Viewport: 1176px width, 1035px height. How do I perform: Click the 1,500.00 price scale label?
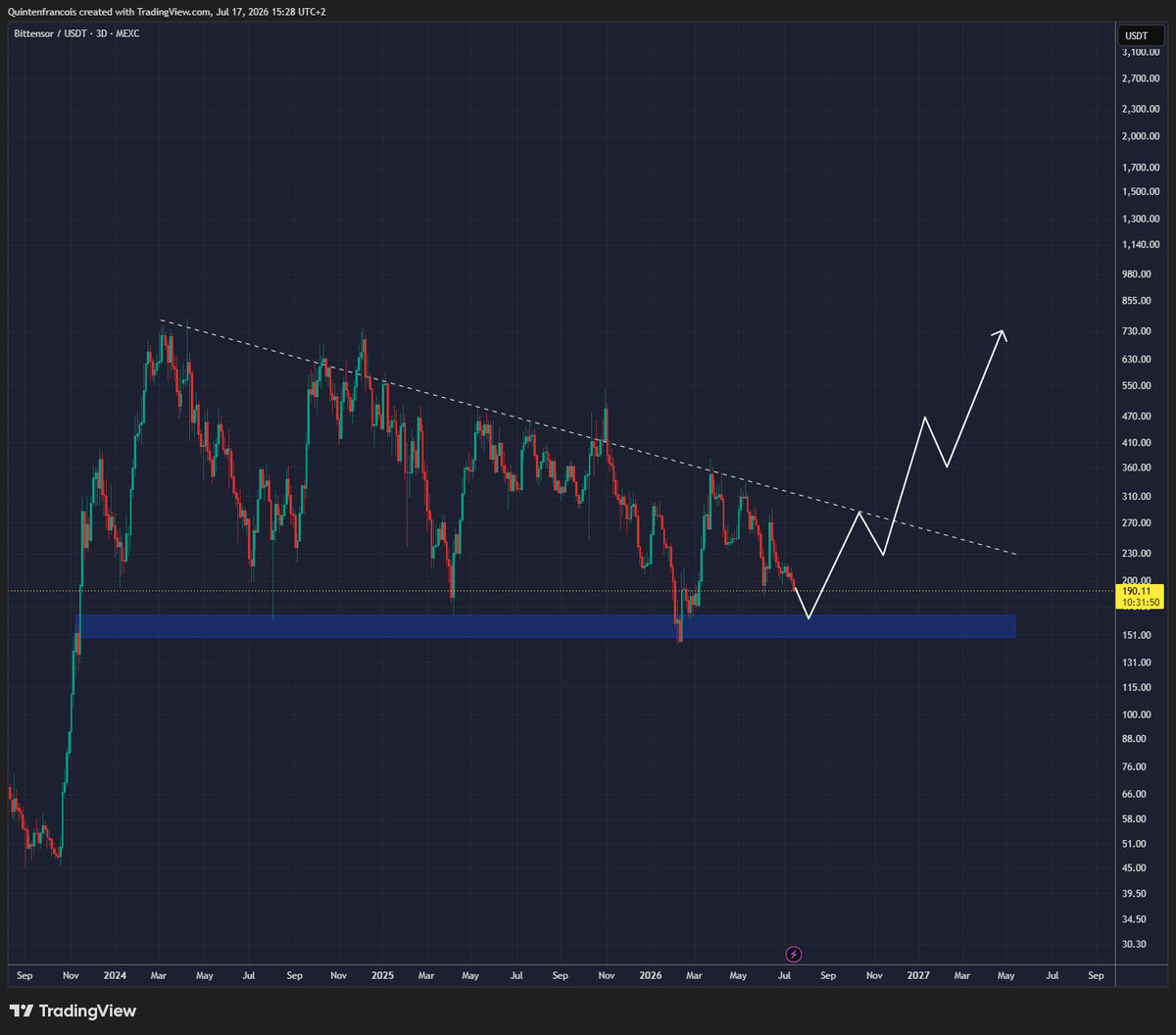(x=1142, y=192)
